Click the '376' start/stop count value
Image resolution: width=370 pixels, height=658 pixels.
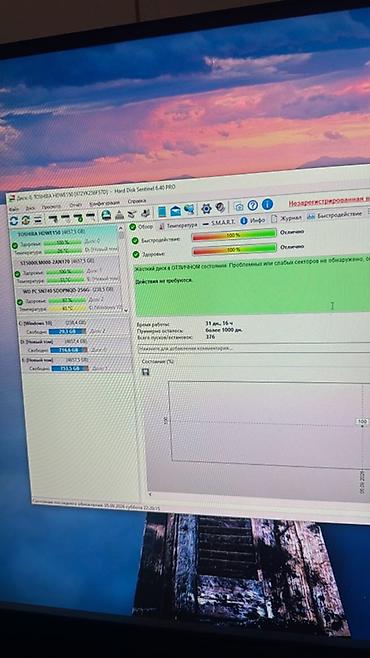[211, 336]
